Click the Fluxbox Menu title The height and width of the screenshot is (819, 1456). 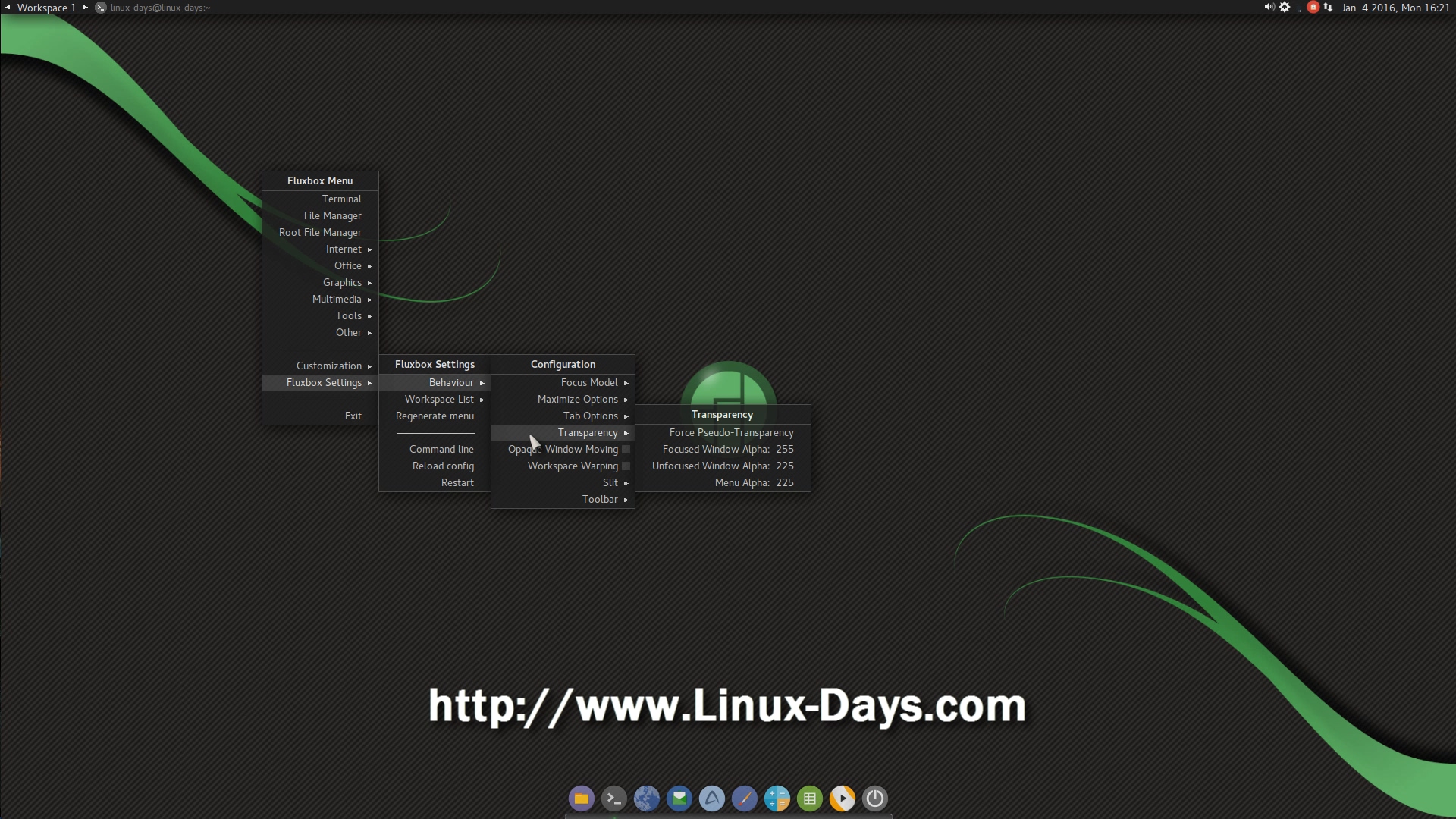pos(320,180)
